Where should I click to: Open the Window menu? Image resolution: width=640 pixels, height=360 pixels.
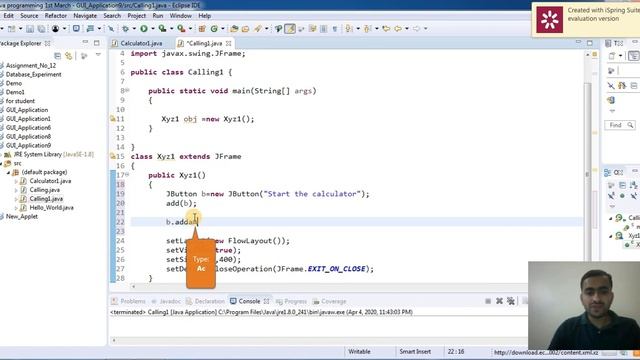click(x=180, y=16)
